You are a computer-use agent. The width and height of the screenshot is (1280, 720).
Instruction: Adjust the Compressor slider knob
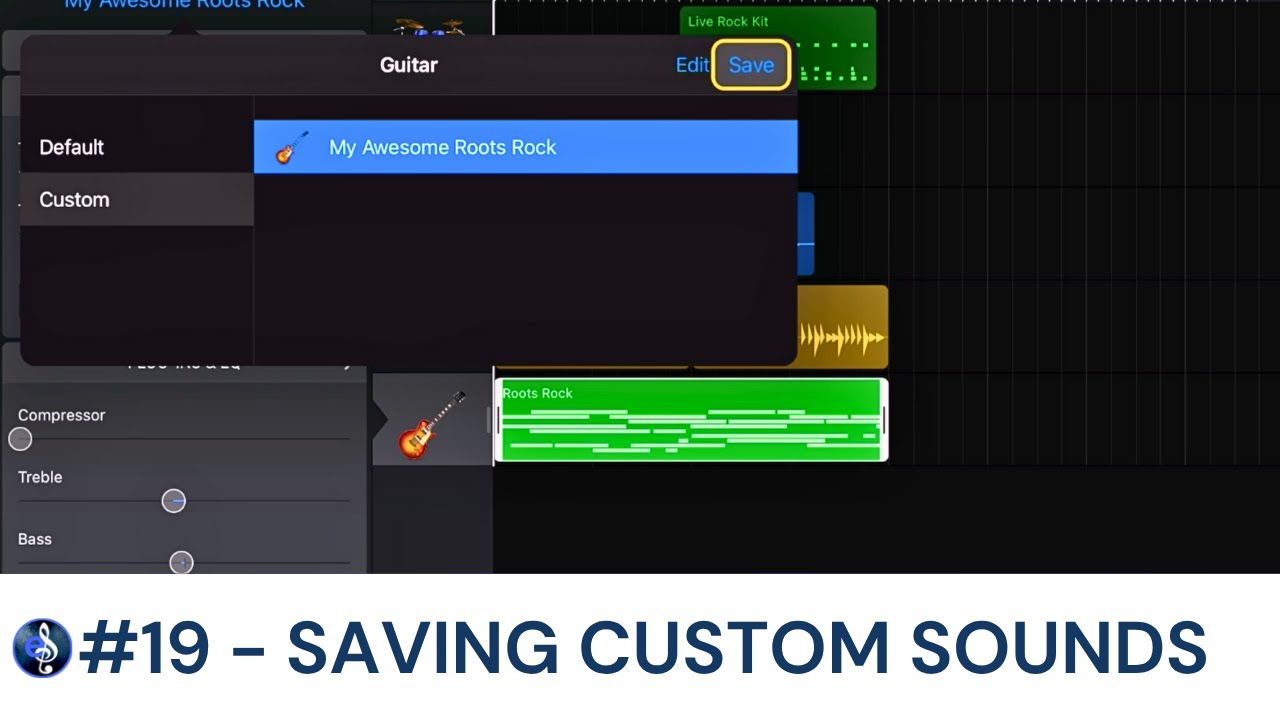click(20, 439)
